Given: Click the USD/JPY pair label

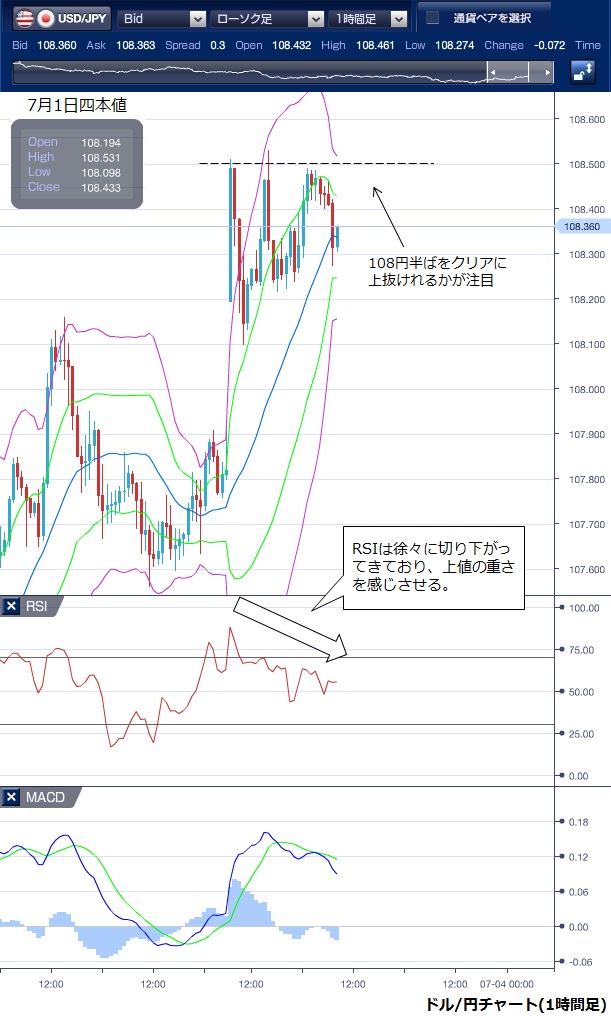Looking at the screenshot, I should 83,18.
